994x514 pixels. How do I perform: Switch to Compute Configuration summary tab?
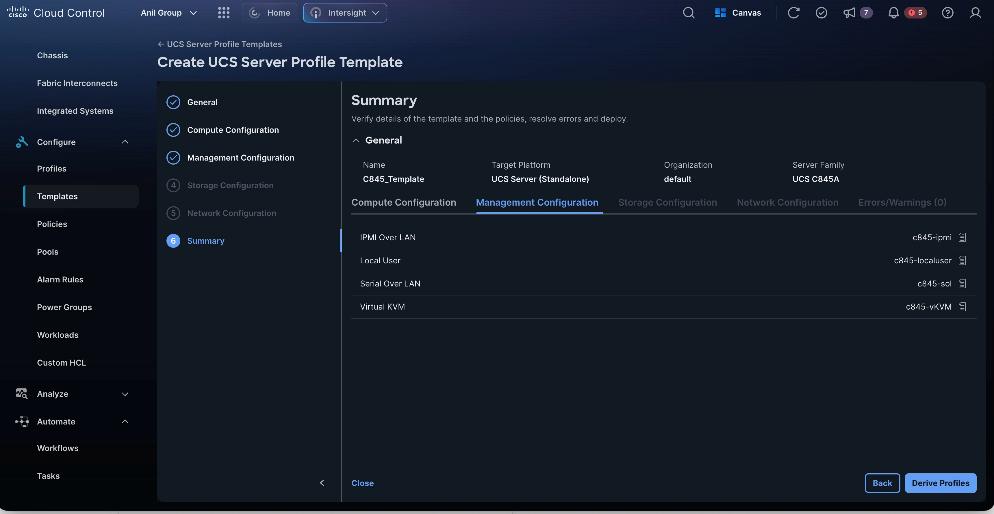coord(404,203)
